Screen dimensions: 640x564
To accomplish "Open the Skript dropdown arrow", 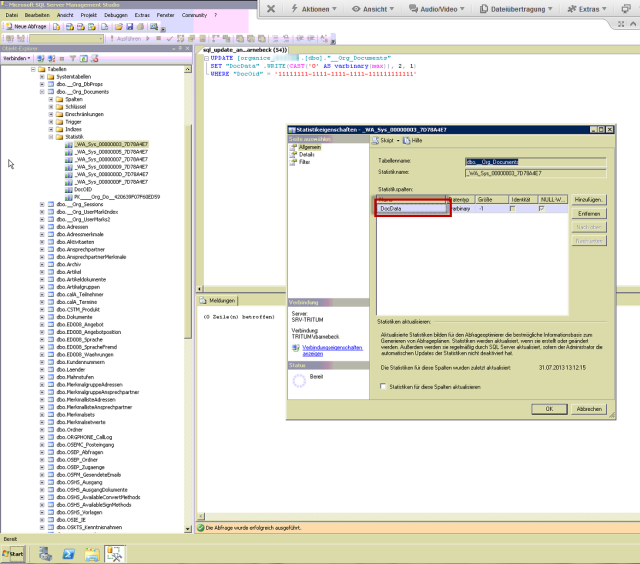I will (398, 140).
